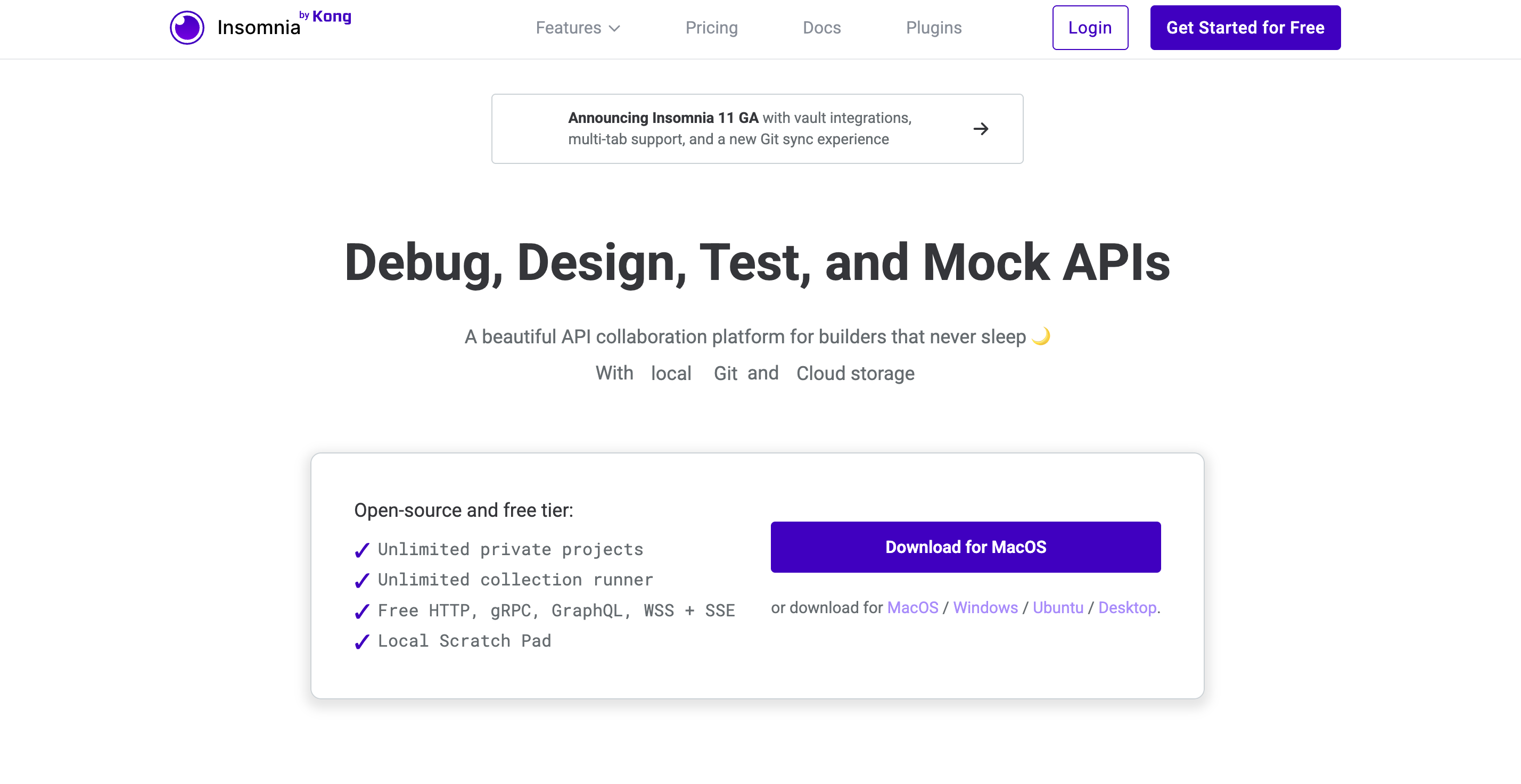1521x784 pixels.
Task: Click the checkmark beside Unlimited private projects
Action: (x=361, y=550)
